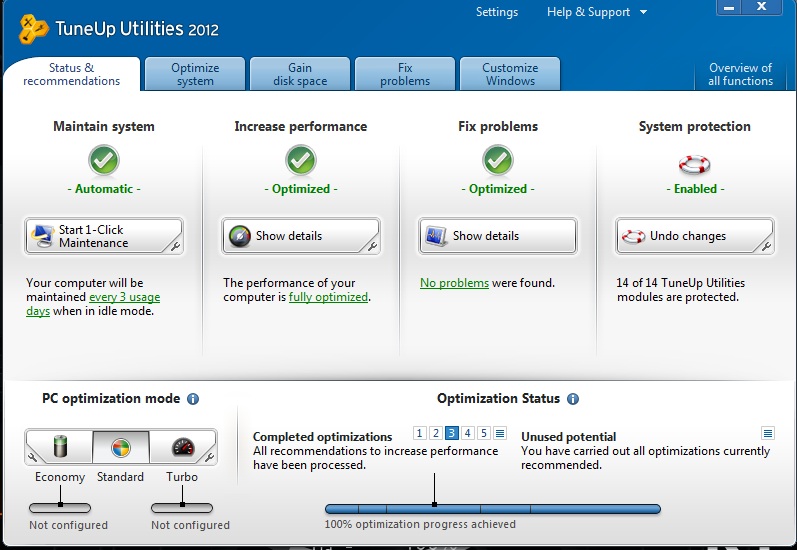Minimize the TuneUp Utilities window
Screen dimensions: 797x550
pyautogui.click(x=729, y=8)
